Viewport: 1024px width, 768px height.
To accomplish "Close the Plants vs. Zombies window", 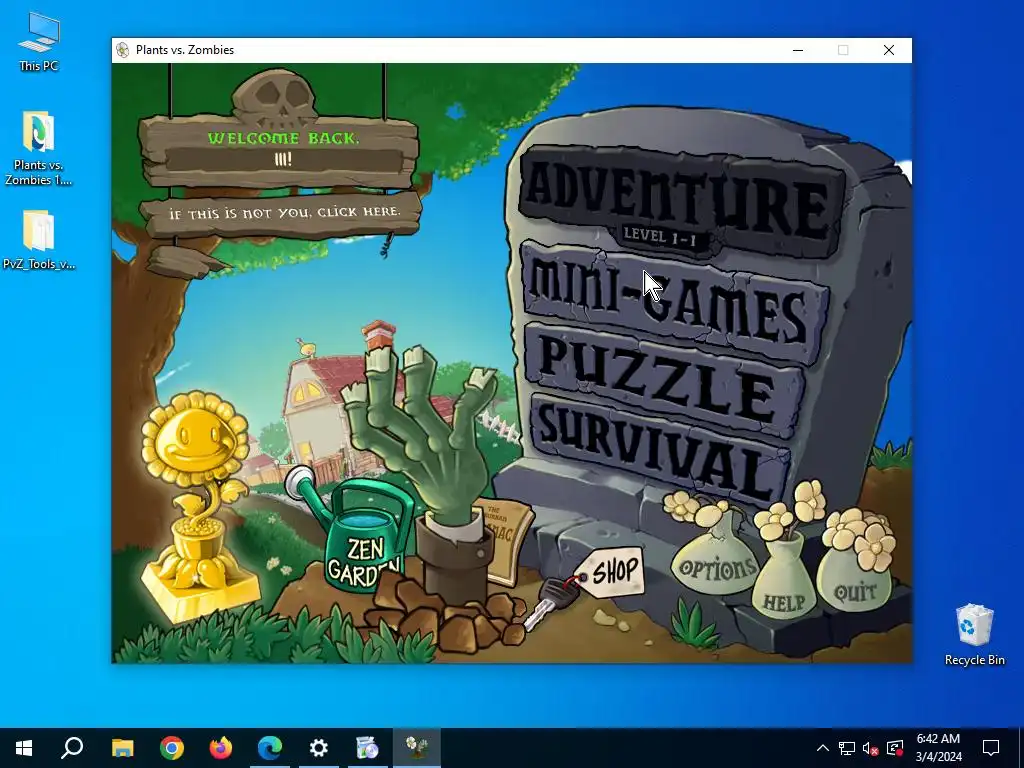I will (x=889, y=50).
